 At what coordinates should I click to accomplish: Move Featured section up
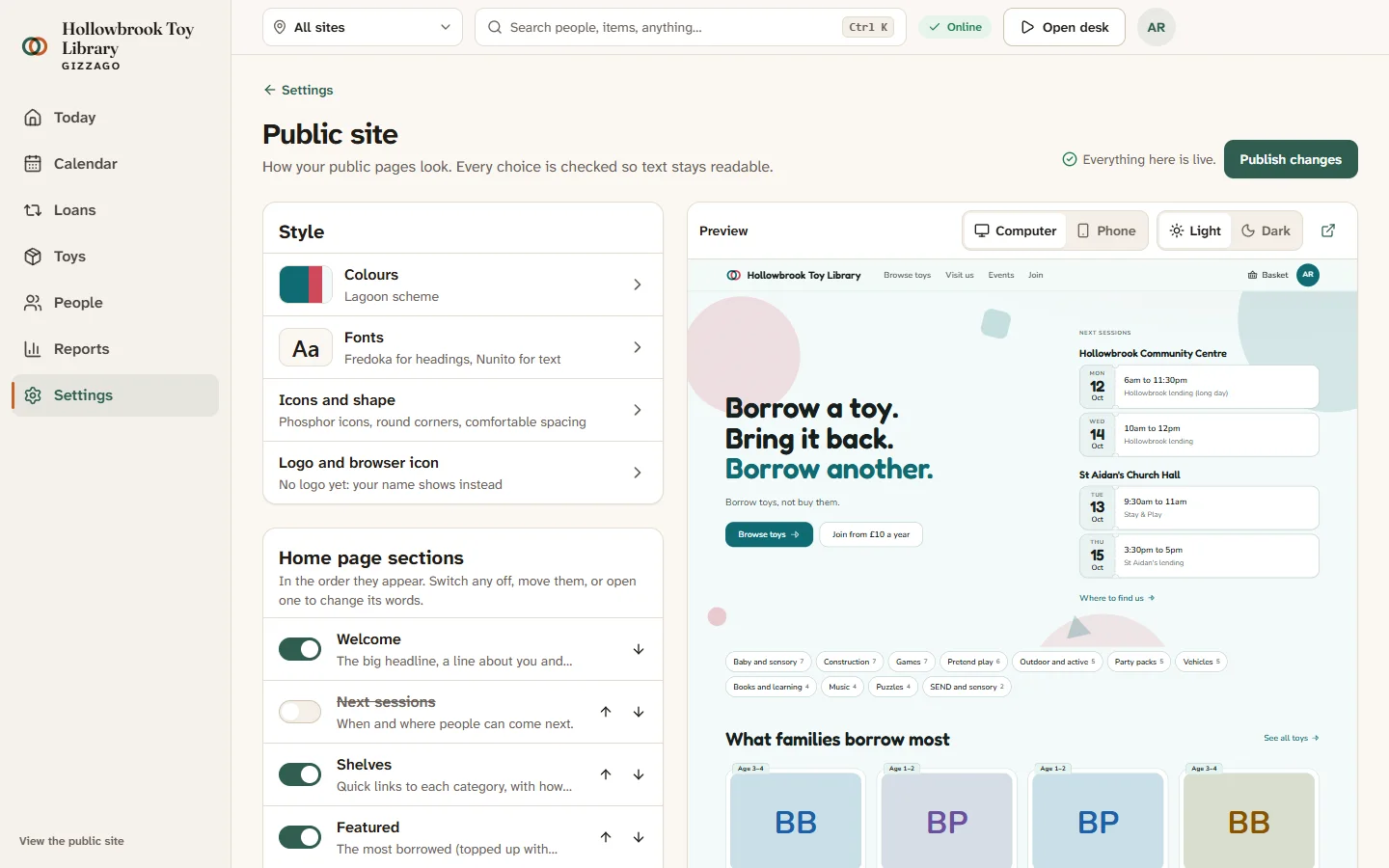pos(606,837)
